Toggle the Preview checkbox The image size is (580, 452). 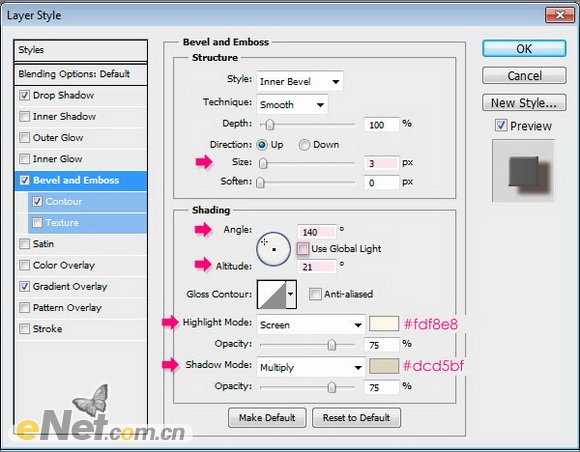point(501,125)
